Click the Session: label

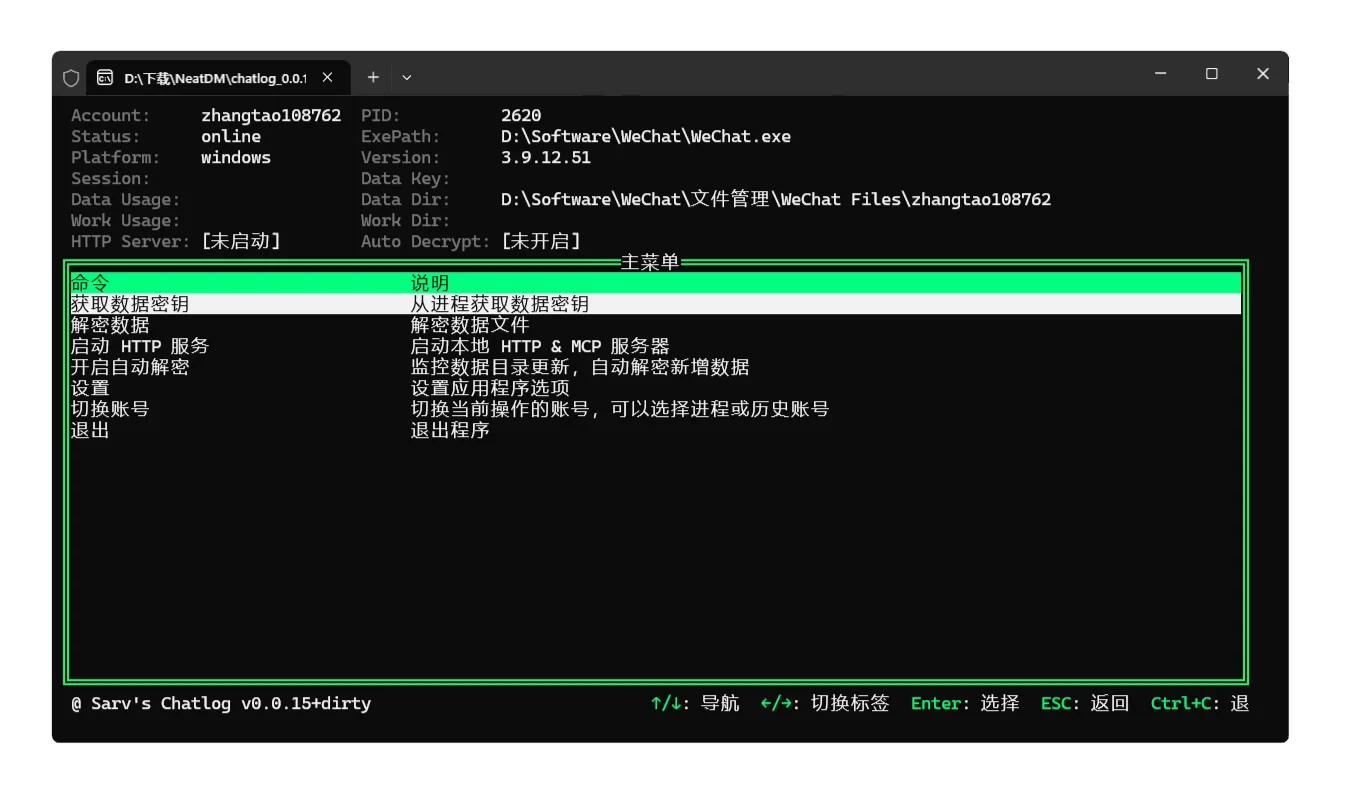pyautogui.click(x=111, y=178)
